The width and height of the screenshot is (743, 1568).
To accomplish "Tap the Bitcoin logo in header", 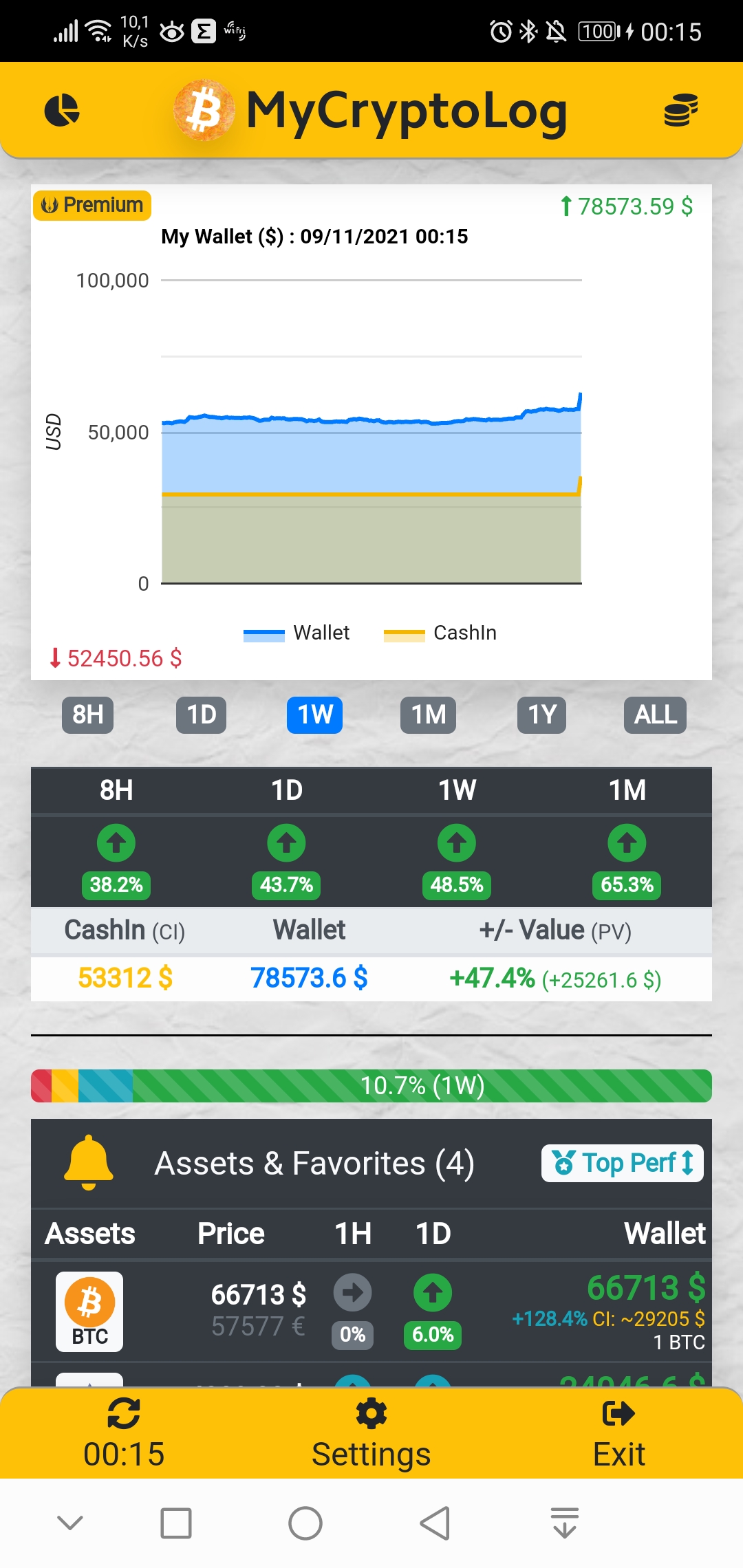I will click(204, 111).
